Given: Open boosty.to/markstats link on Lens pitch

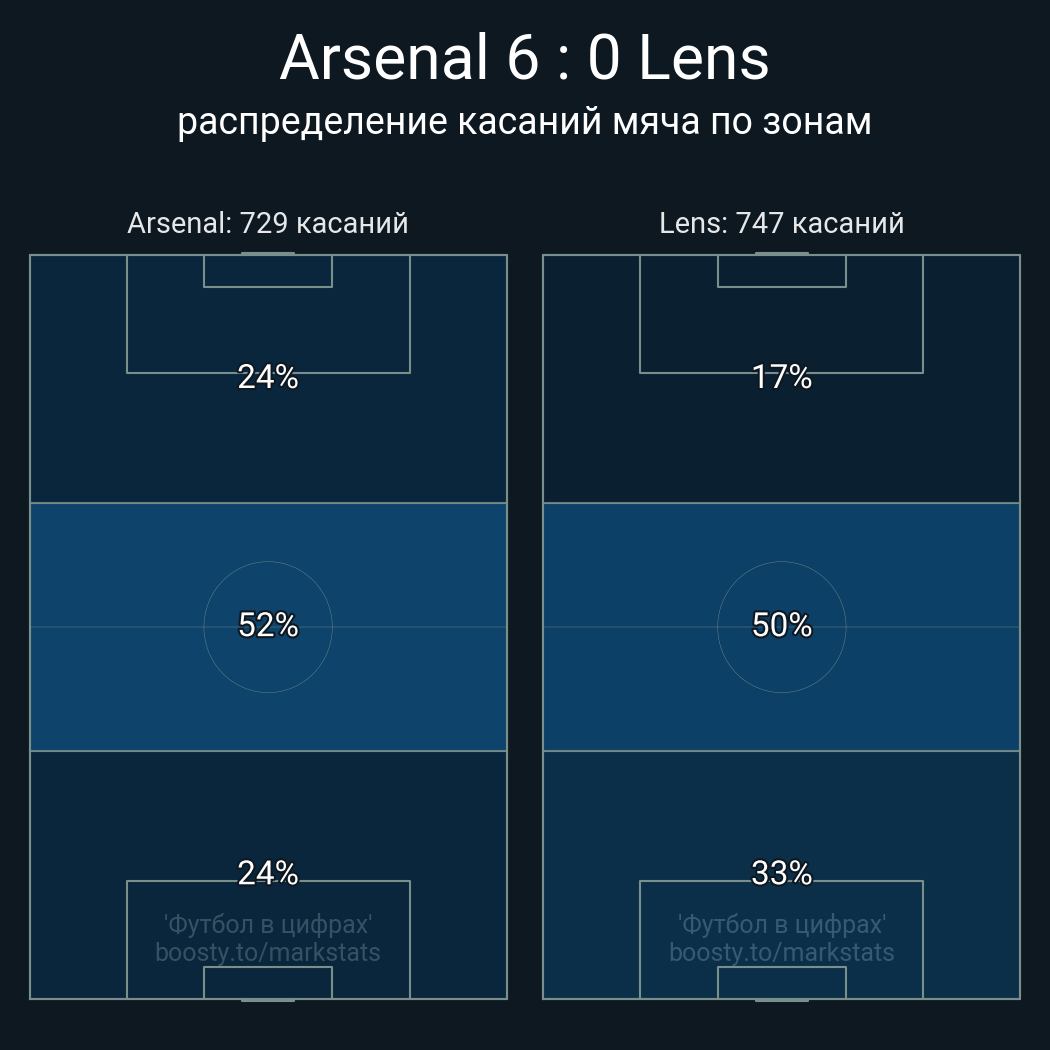Looking at the screenshot, I should click(x=781, y=952).
